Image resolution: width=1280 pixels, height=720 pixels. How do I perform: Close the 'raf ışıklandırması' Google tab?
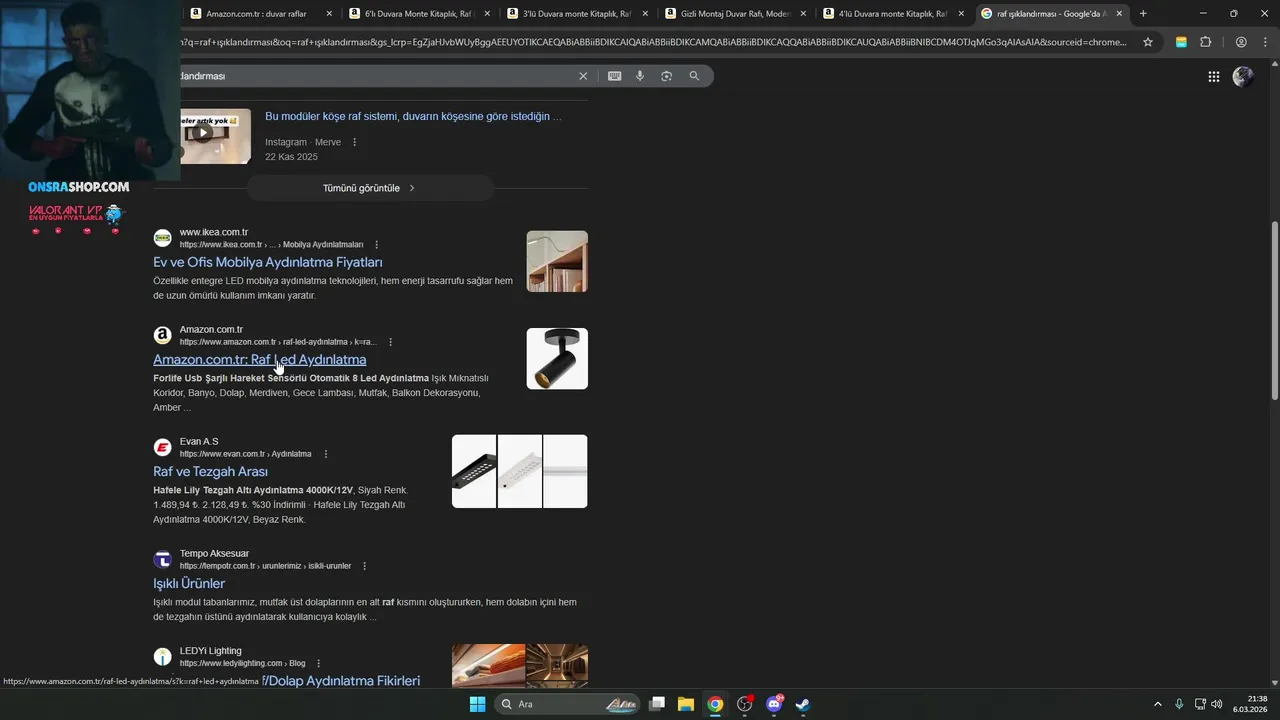1119,14
